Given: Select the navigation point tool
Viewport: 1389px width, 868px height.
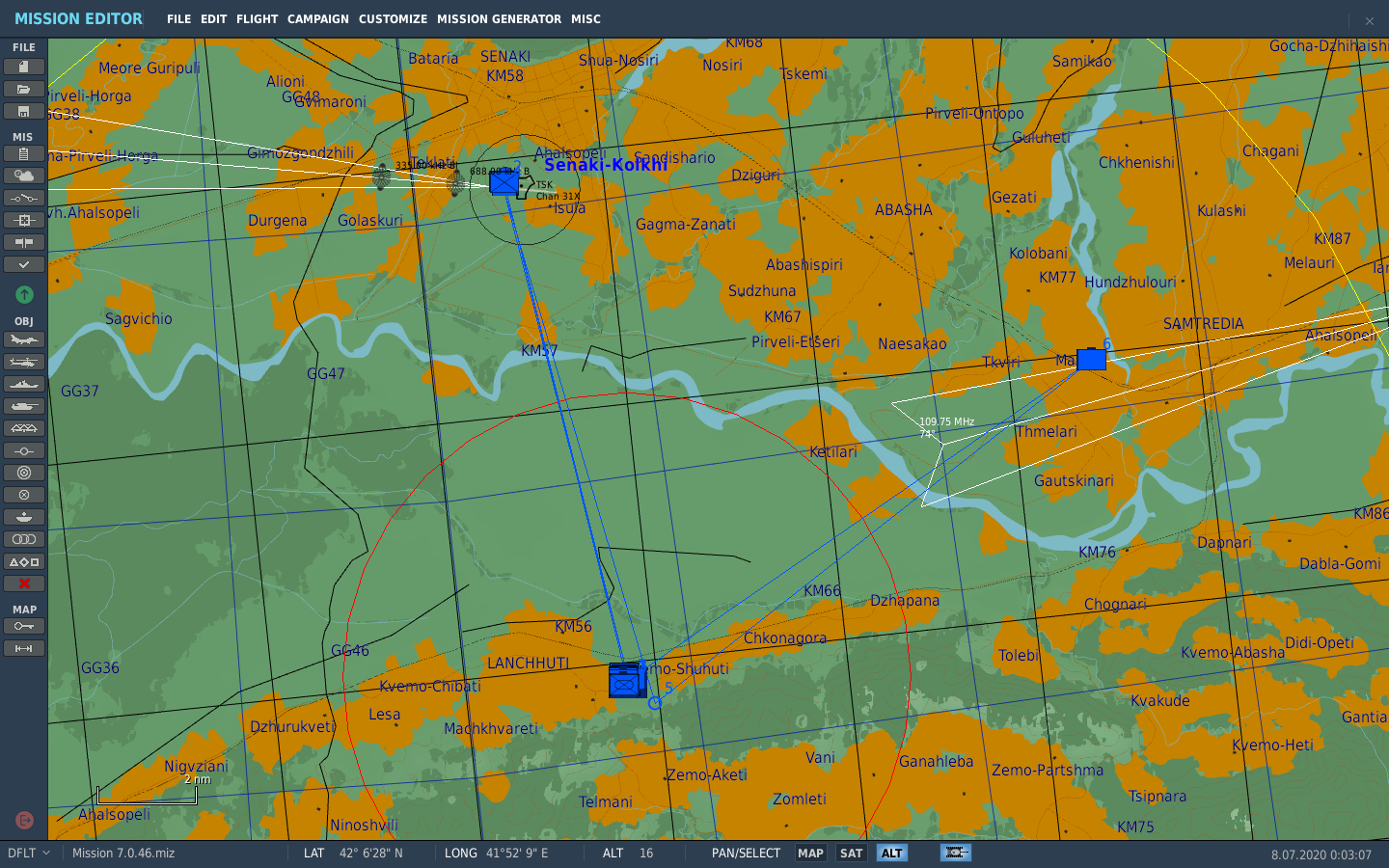Looking at the screenshot, I should pyautogui.click(x=24, y=450).
